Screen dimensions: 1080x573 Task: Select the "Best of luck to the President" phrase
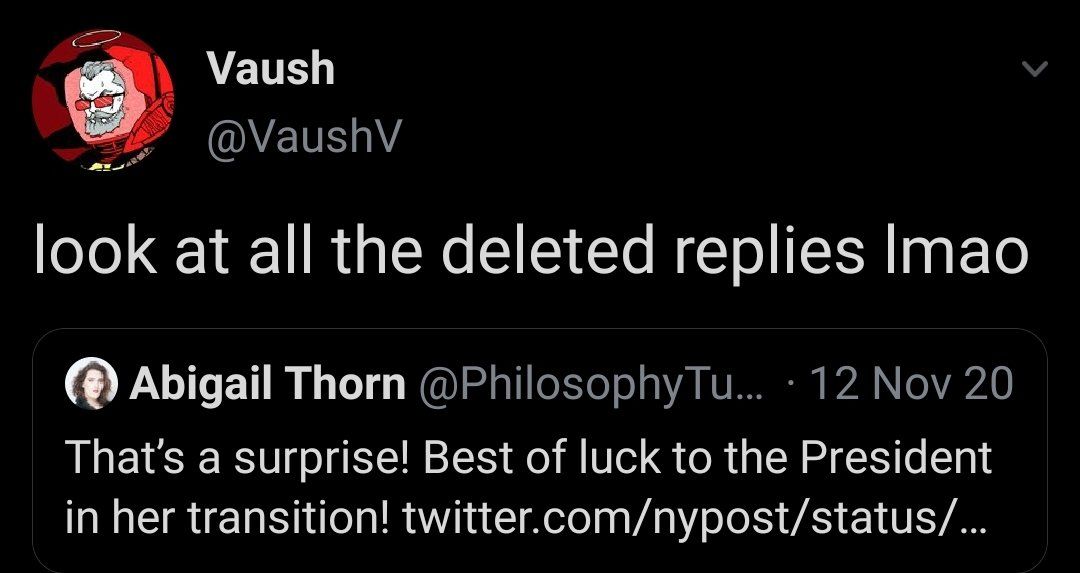708,458
